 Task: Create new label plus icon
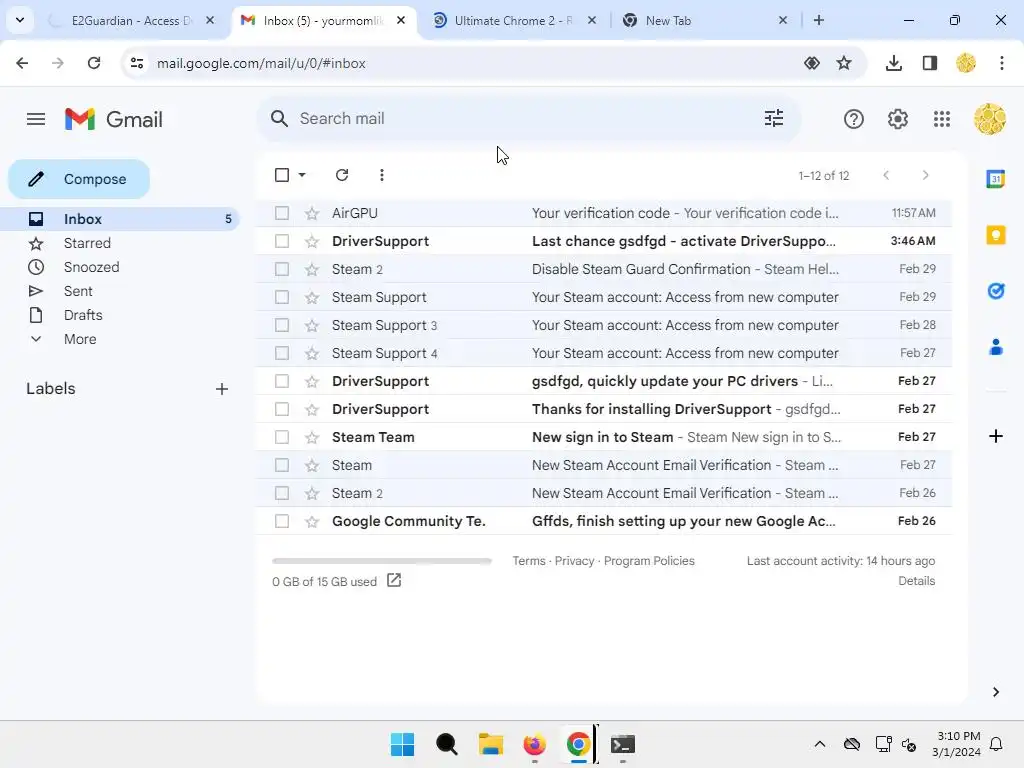222,389
